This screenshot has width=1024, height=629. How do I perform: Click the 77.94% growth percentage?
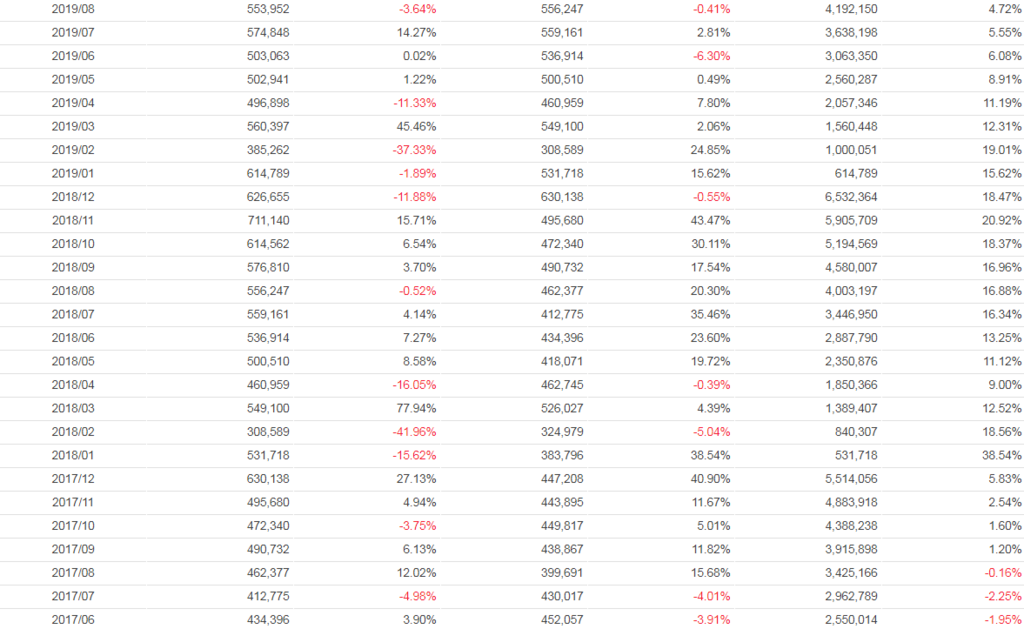[x=415, y=409]
